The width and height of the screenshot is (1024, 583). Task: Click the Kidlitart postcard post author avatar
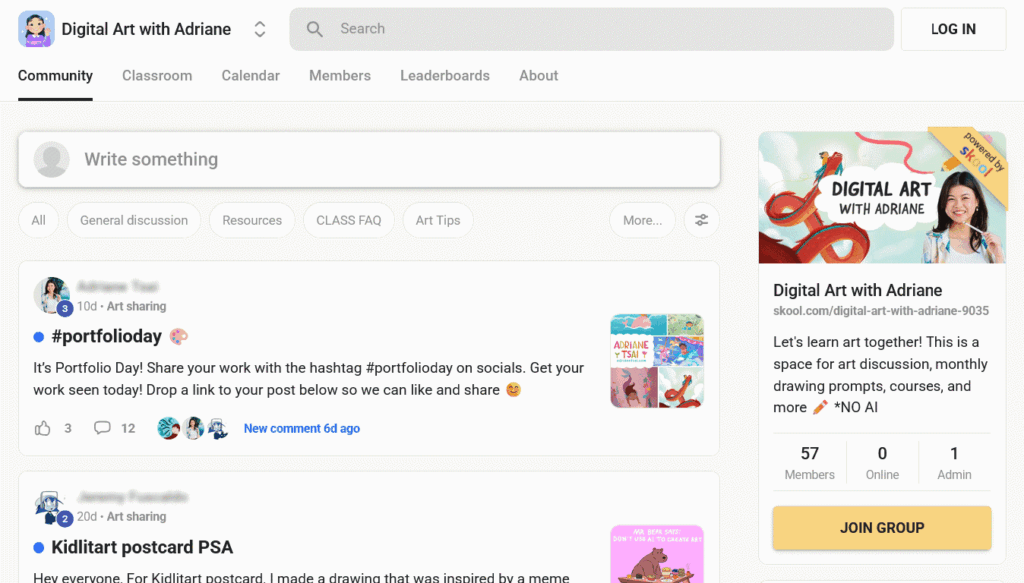pyautogui.click(x=52, y=507)
